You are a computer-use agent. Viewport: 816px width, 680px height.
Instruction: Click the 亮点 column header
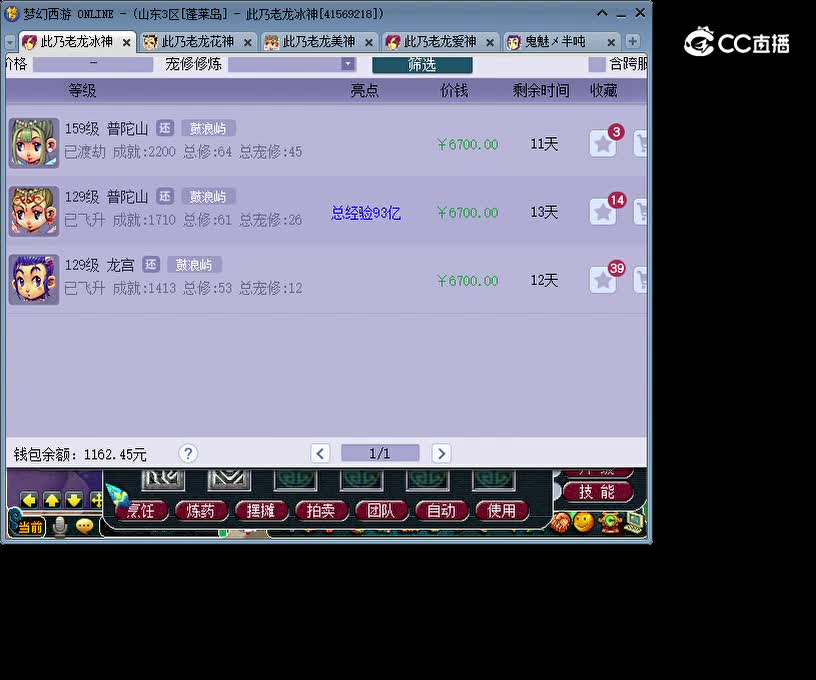pyautogui.click(x=364, y=91)
